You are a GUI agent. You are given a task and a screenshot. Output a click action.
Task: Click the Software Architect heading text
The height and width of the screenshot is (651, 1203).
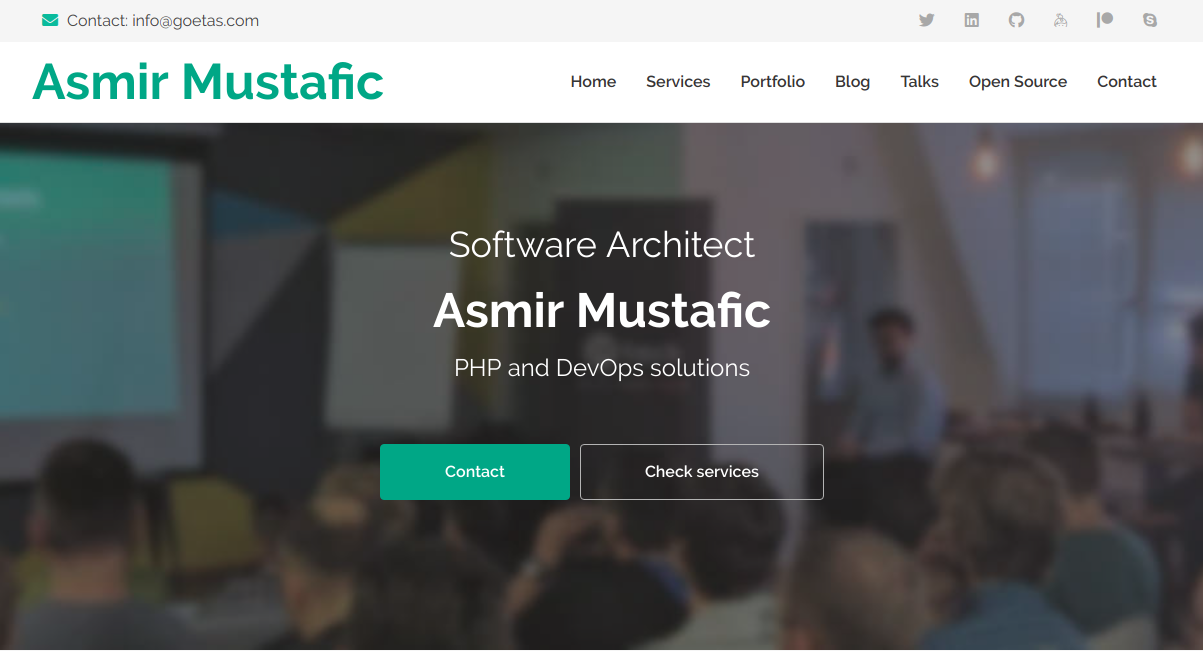[x=602, y=245]
